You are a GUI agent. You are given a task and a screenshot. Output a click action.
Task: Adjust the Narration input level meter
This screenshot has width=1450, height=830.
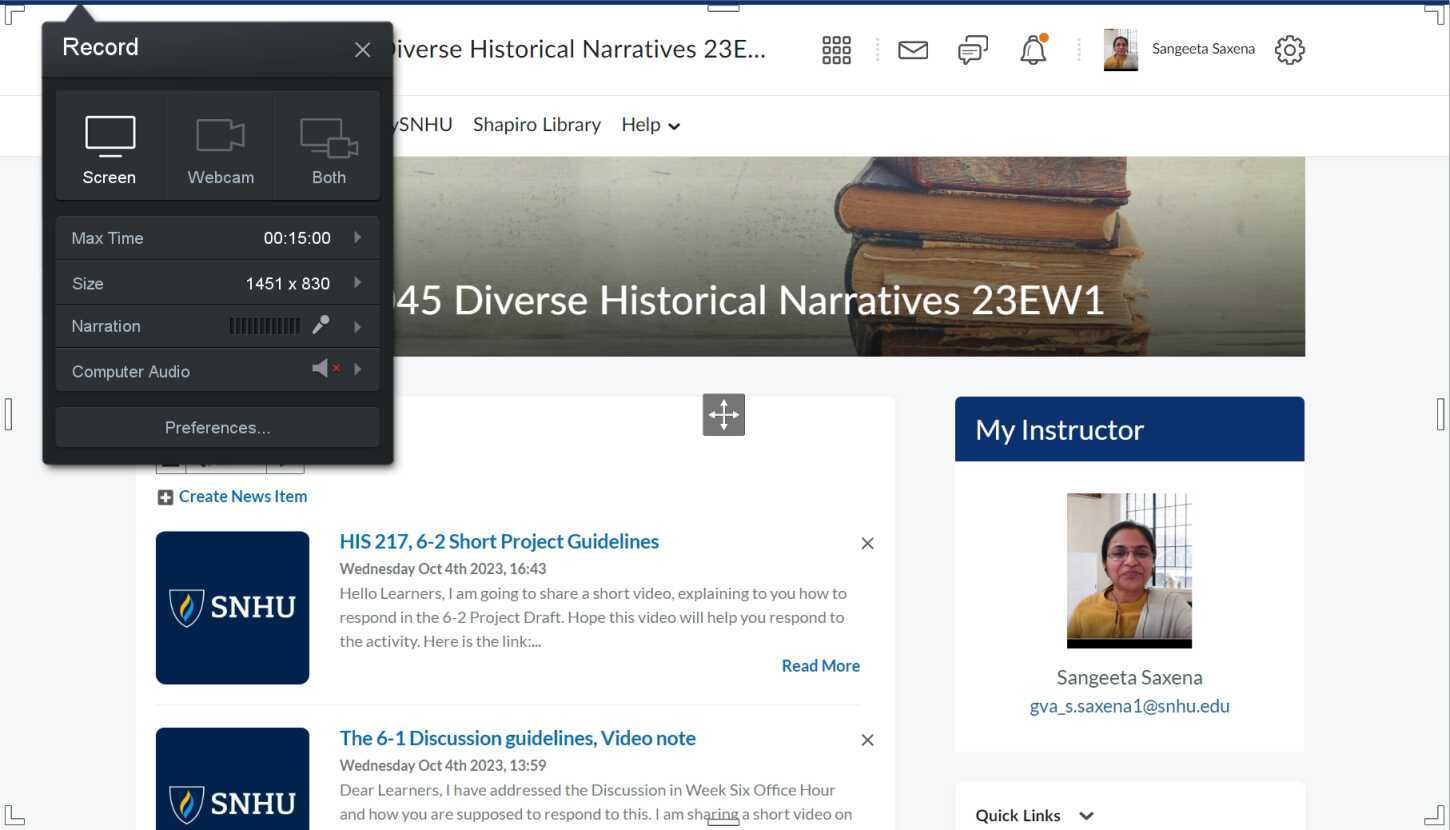264,325
